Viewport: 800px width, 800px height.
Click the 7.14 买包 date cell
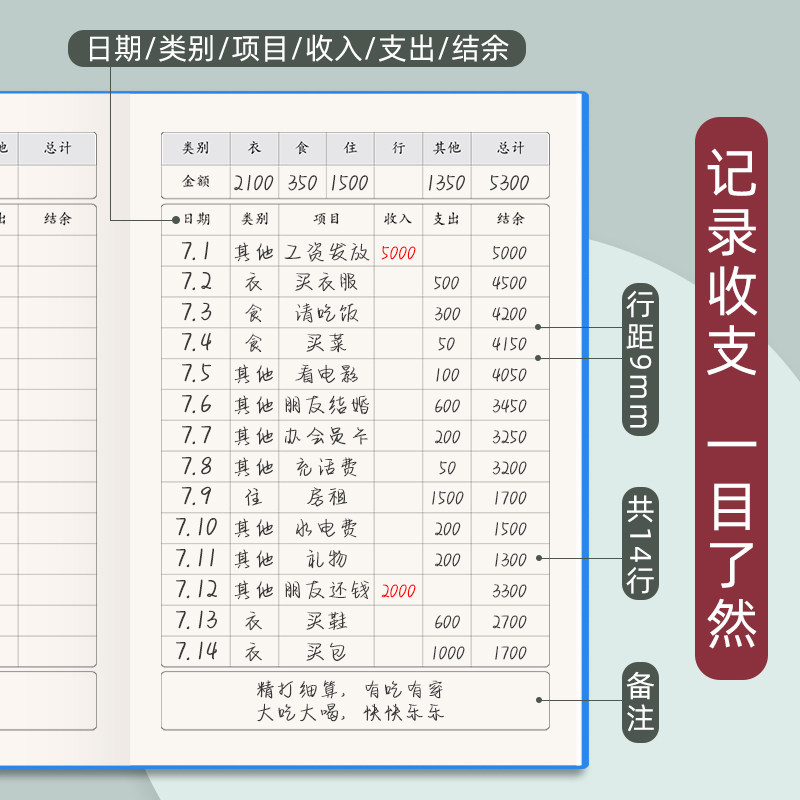pyautogui.click(x=196, y=652)
